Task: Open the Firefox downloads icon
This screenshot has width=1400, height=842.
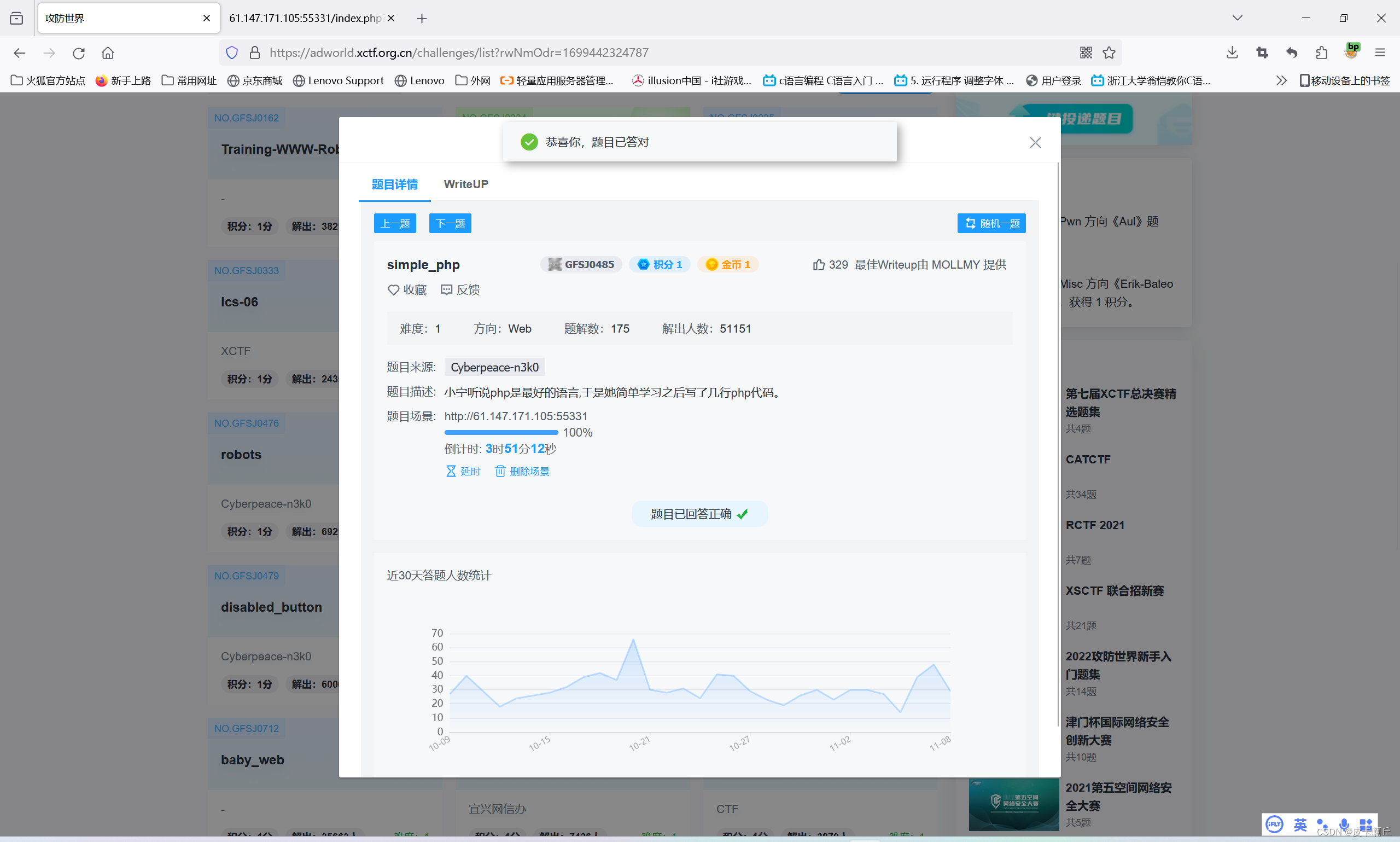Action: pos(1232,52)
